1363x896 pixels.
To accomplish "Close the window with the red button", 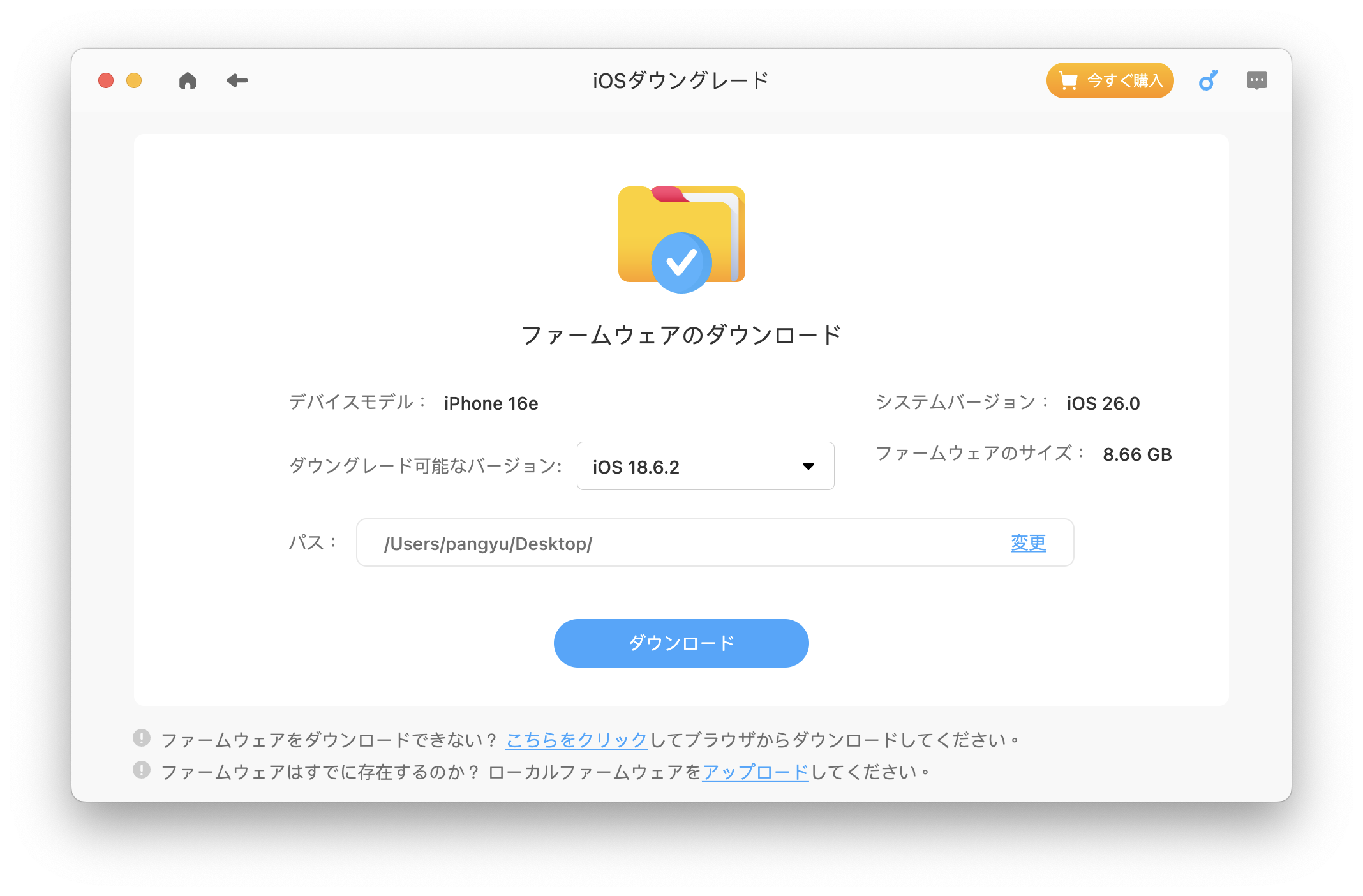I will click(x=106, y=80).
